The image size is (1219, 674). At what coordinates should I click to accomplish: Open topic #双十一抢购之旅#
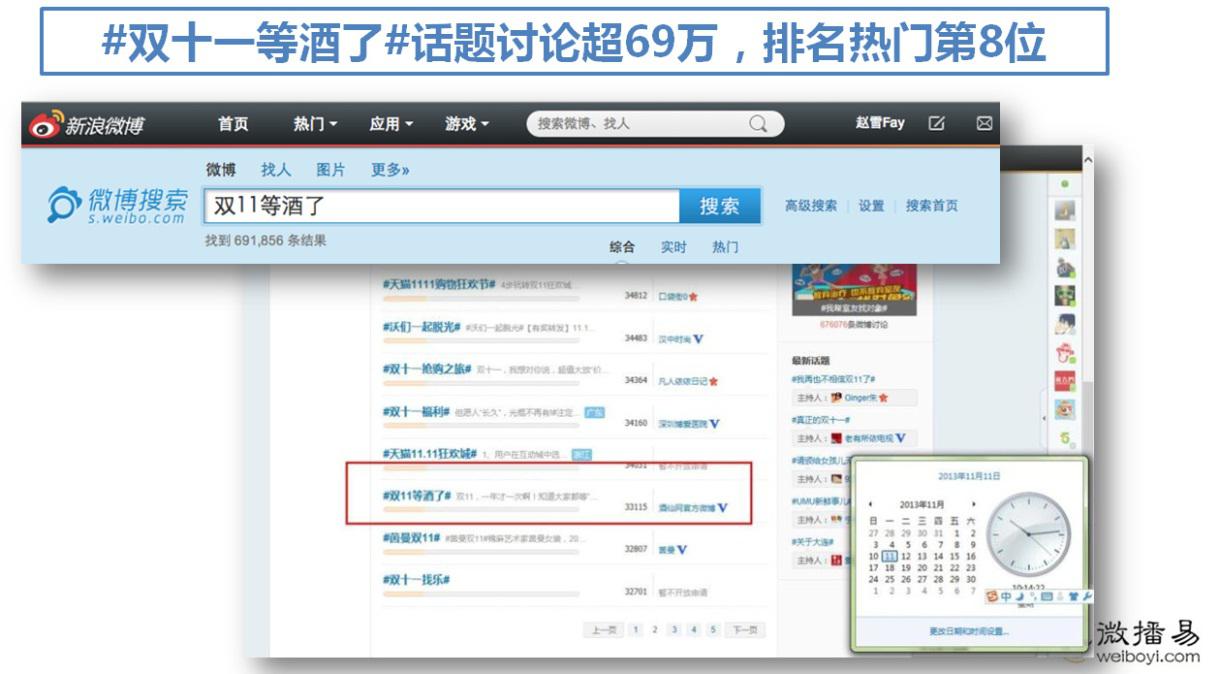click(426, 369)
